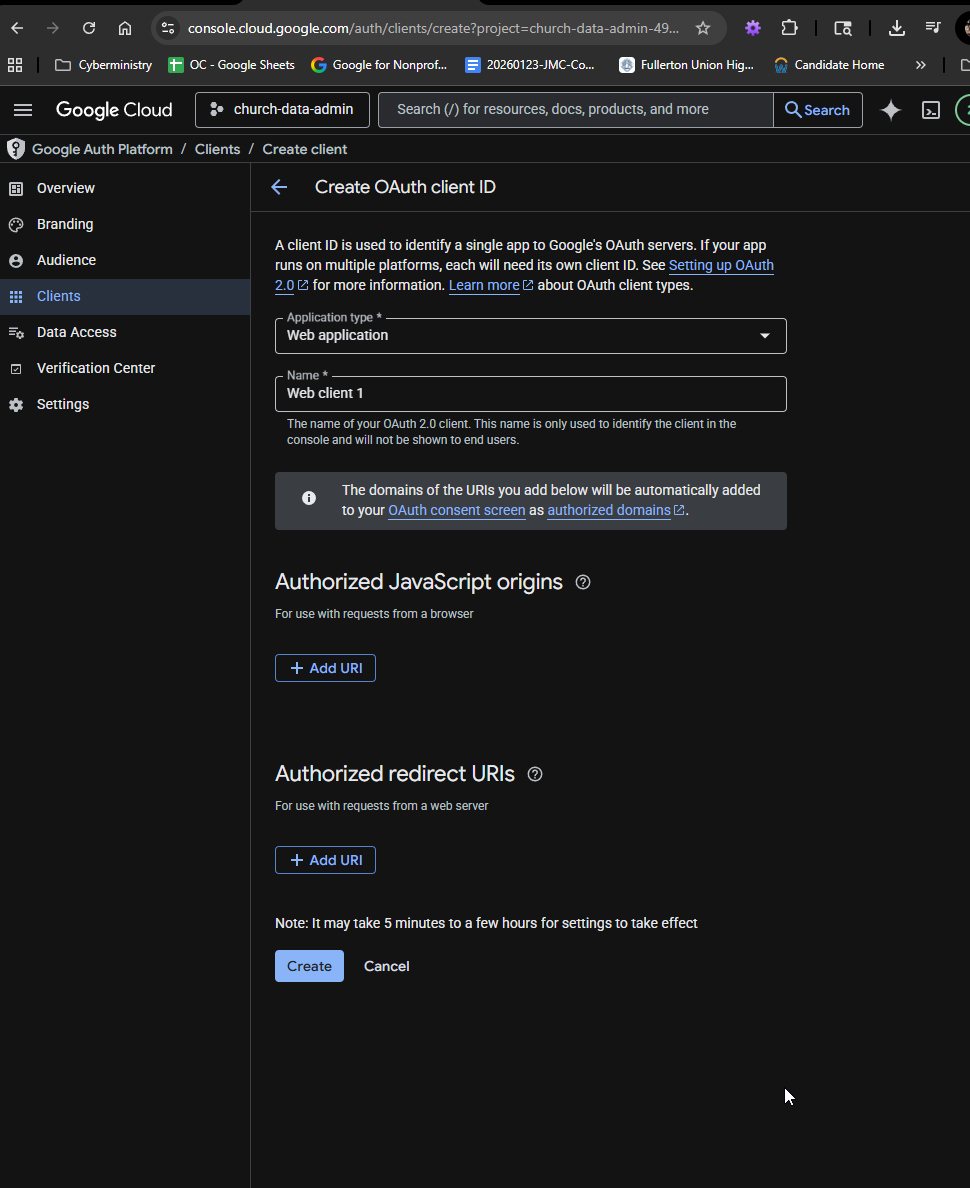Go to Branding in the sidebar
The height and width of the screenshot is (1188, 970).
click(x=65, y=224)
